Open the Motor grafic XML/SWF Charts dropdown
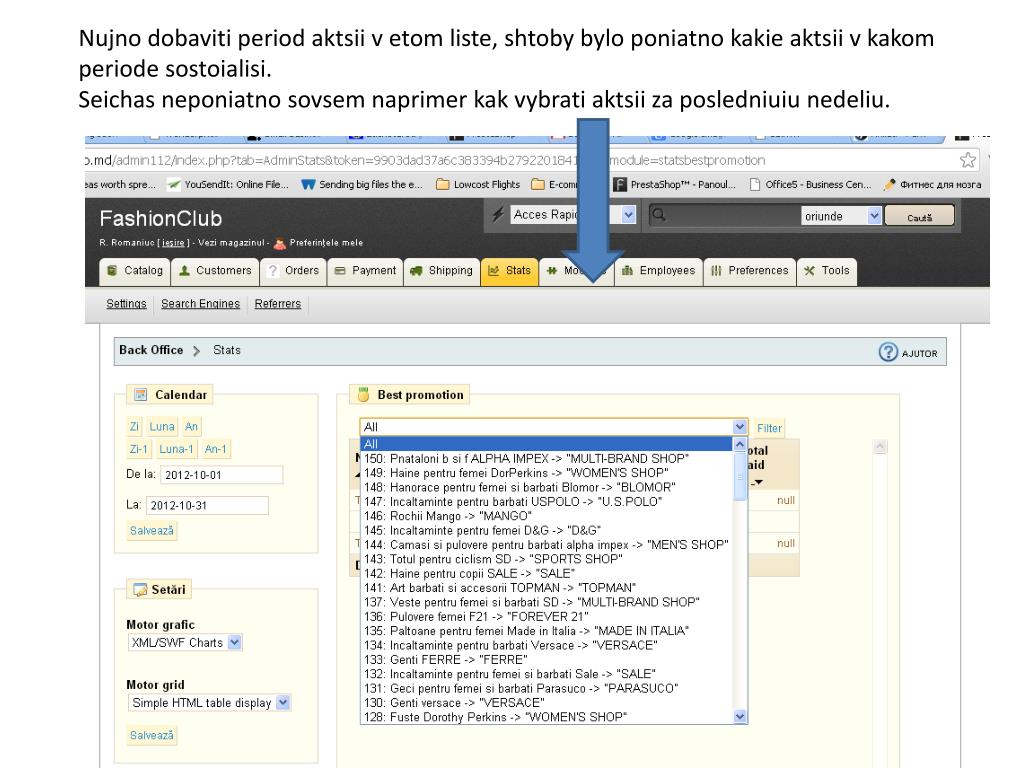1024x768 pixels. tap(185, 643)
